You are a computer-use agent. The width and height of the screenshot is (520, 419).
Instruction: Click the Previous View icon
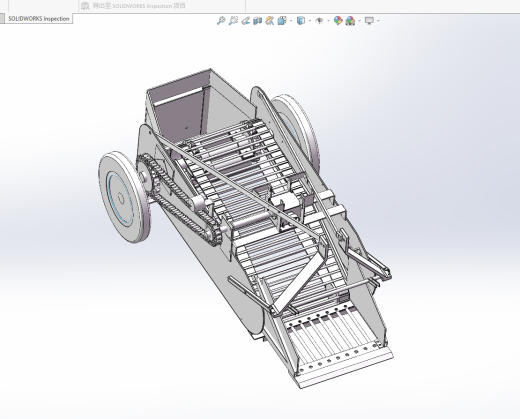pos(245,21)
